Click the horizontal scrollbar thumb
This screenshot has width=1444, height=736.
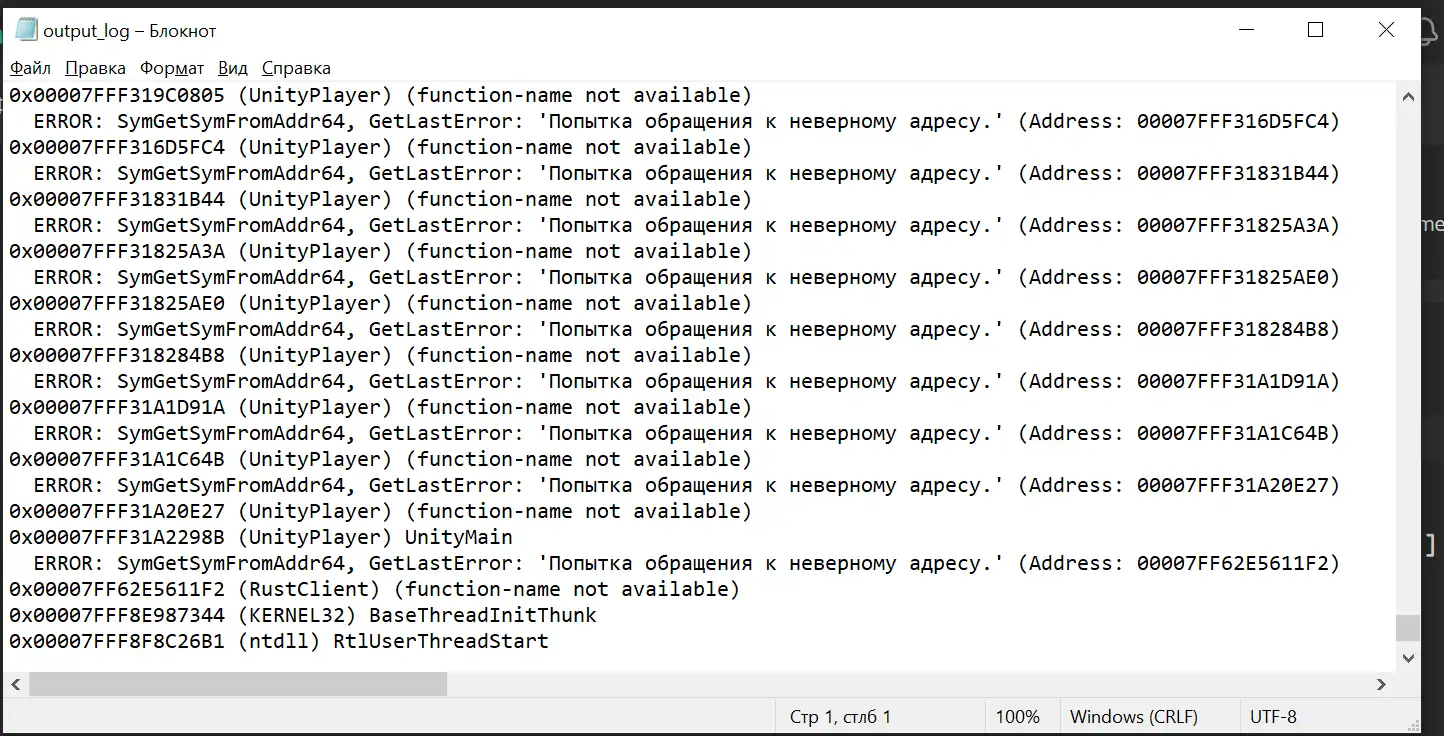pos(238,684)
